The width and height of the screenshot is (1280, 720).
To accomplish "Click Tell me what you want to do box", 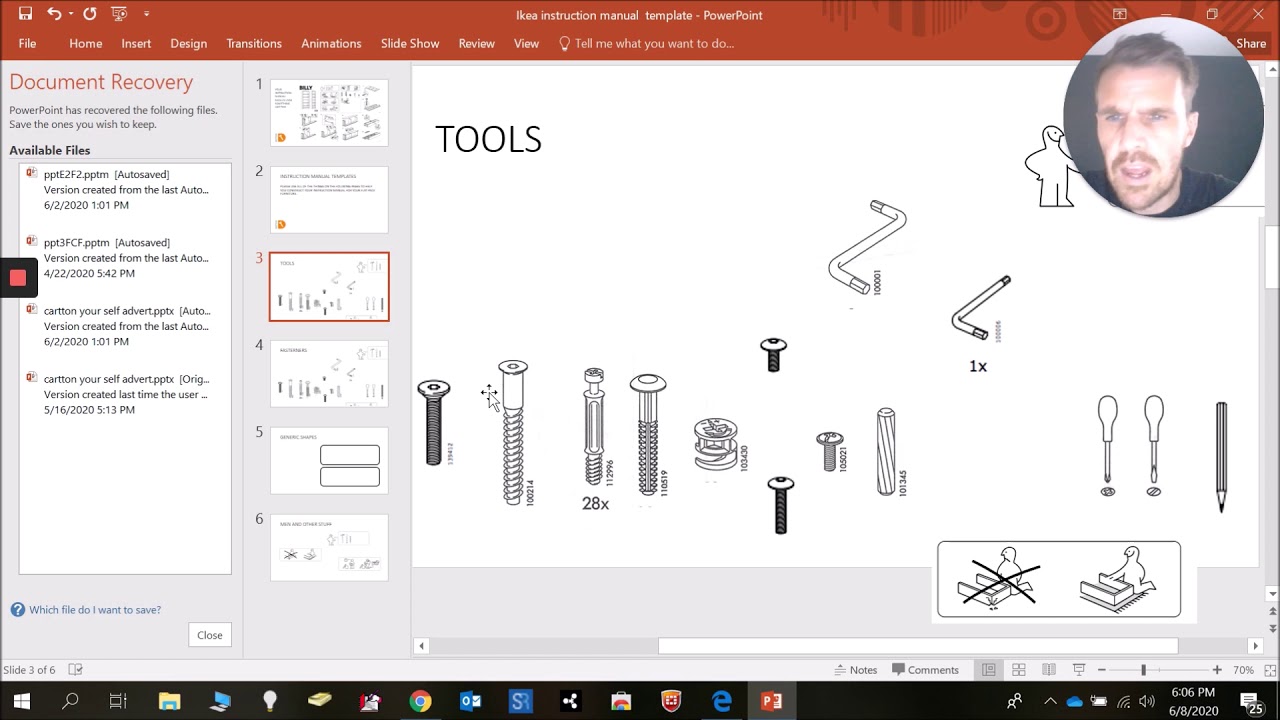I will click(646, 43).
